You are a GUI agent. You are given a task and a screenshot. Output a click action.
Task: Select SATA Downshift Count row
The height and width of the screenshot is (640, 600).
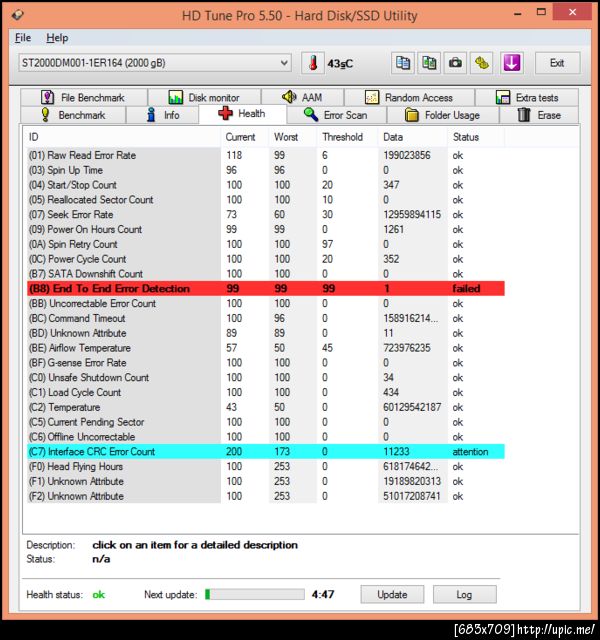pyautogui.click(x=266, y=273)
